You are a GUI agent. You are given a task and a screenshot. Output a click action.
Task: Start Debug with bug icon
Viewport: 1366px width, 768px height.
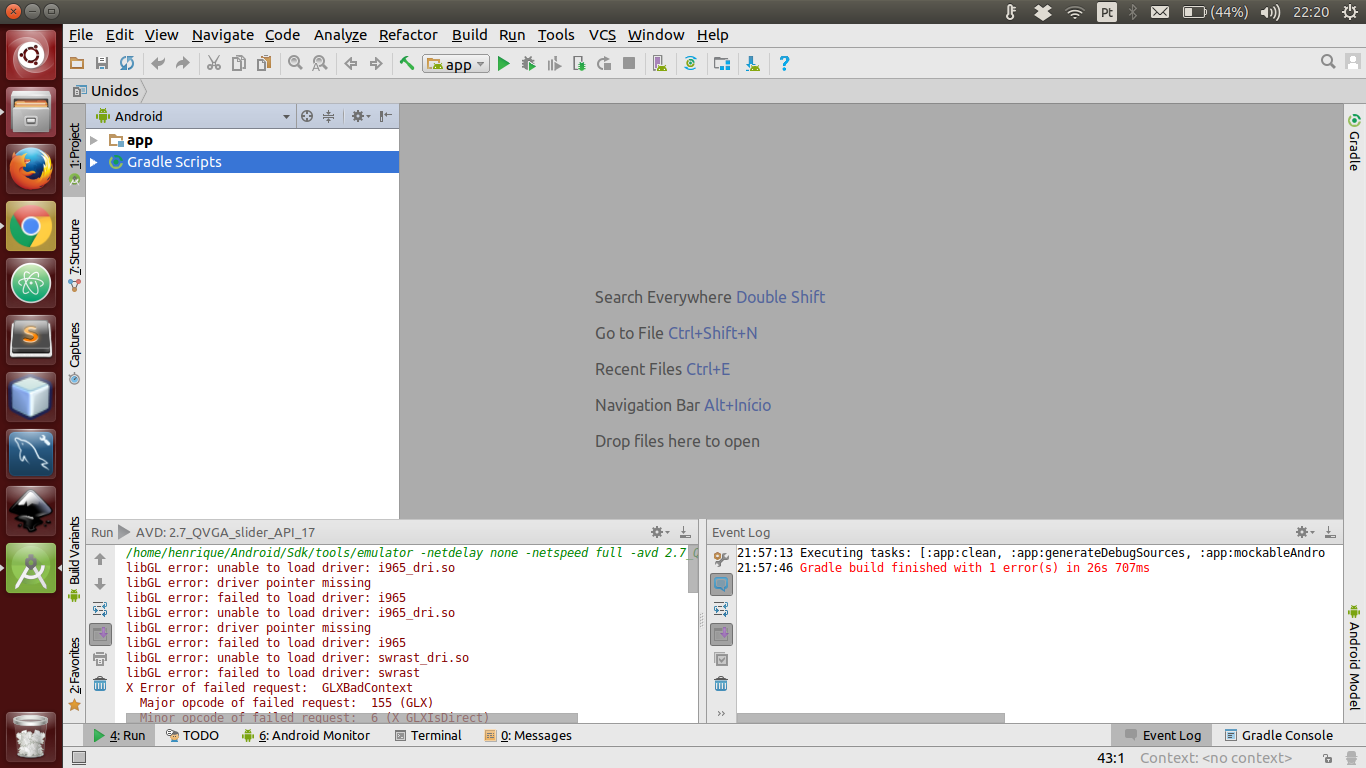529,63
